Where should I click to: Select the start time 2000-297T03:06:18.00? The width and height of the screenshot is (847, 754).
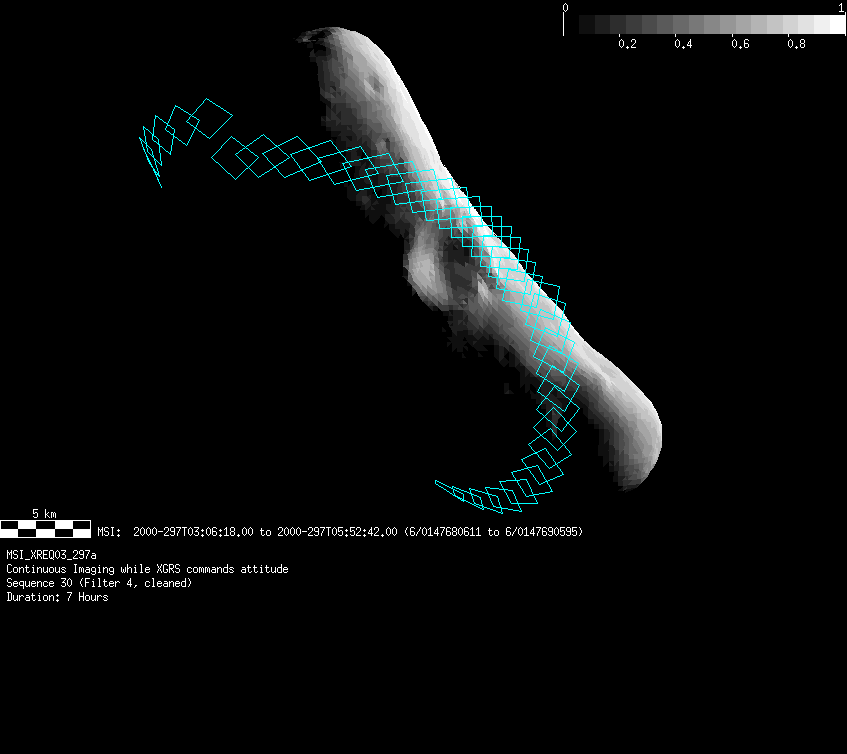pos(194,532)
